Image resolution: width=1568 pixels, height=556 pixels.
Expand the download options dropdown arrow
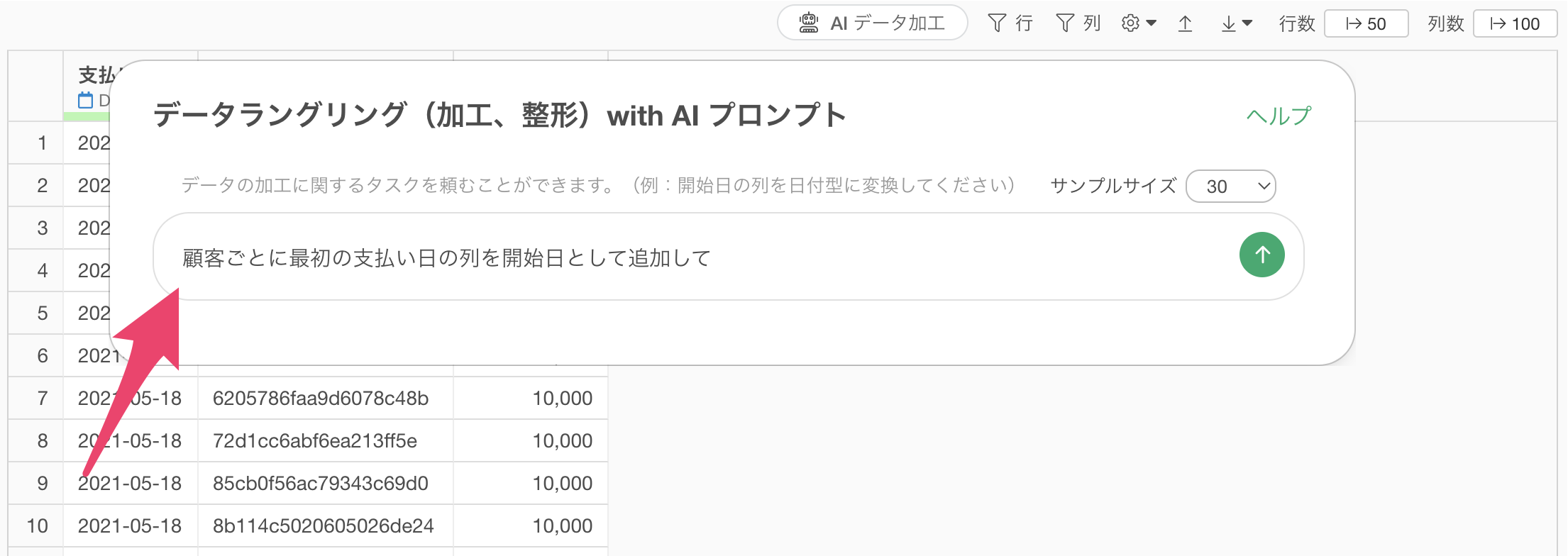(x=1247, y=23)
